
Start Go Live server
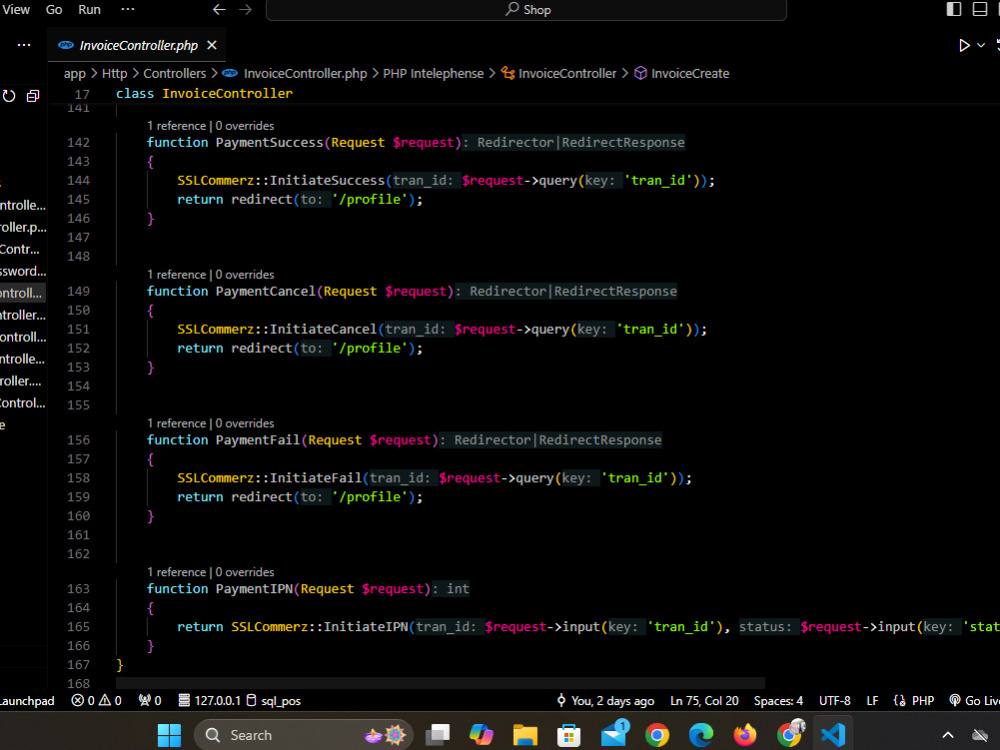[x=974, y=701]
